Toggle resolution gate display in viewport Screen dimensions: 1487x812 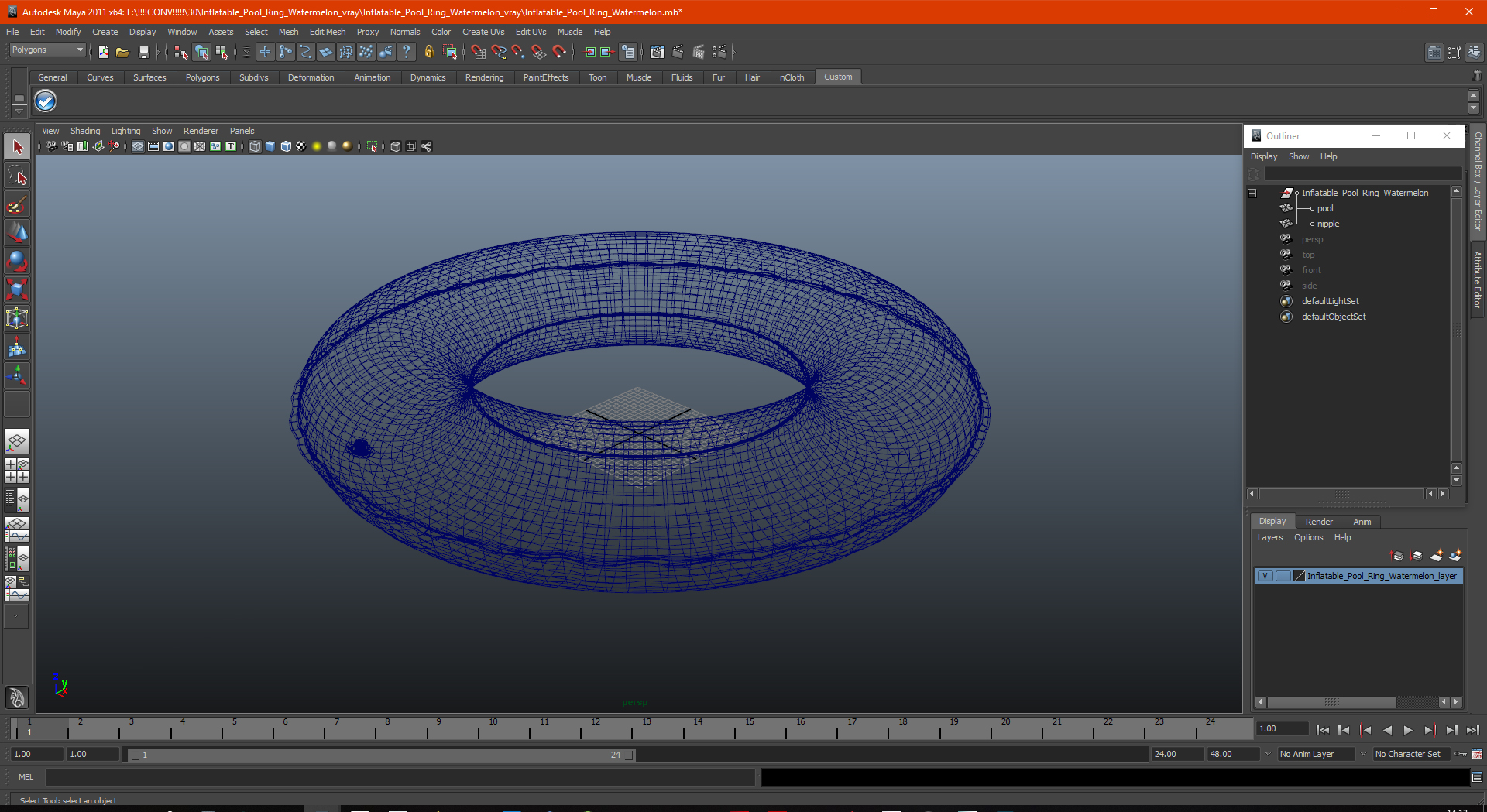pos(169,146)
